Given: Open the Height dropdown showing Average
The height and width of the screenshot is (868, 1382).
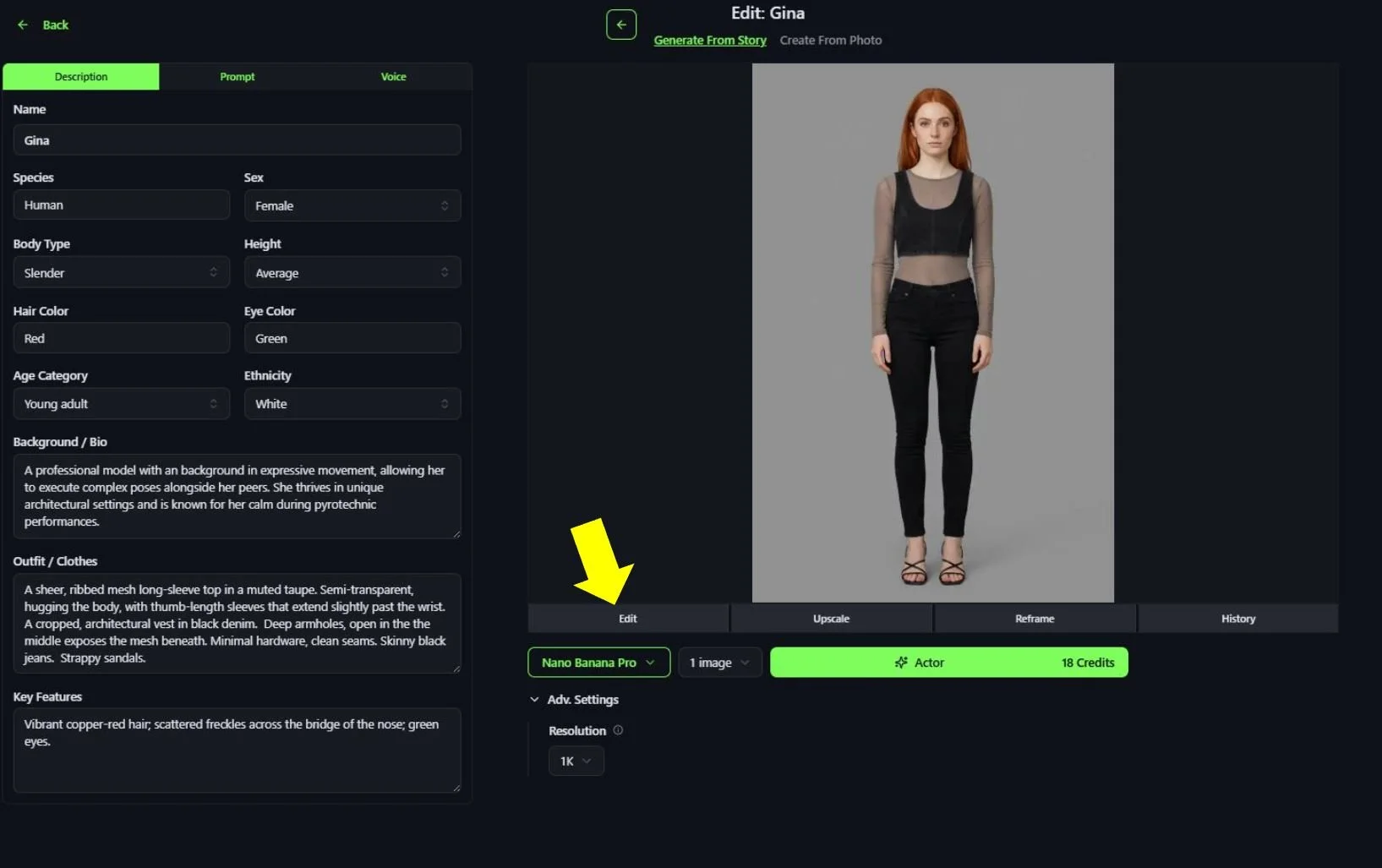Looking at the screenshot, I should 352,272.
